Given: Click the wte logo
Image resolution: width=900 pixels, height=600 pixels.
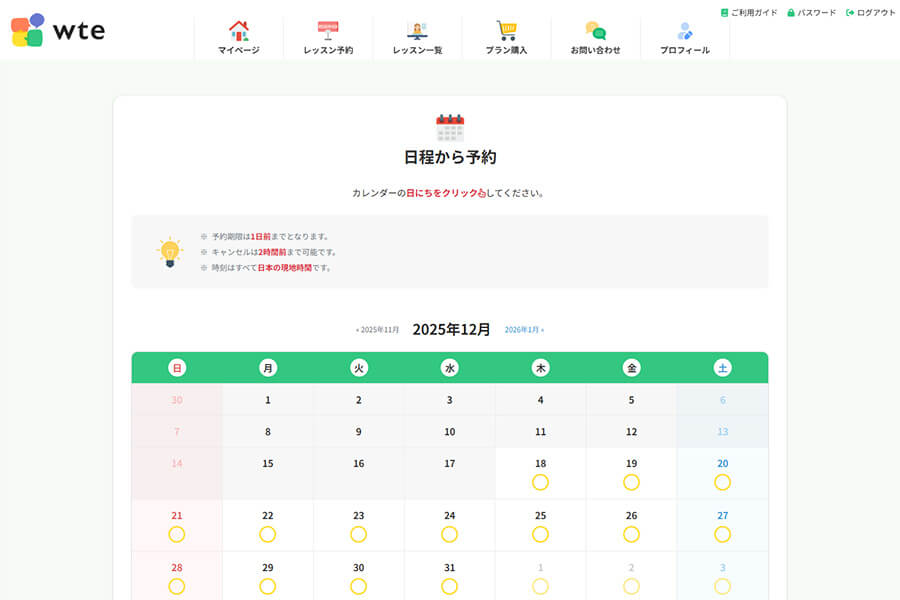Looking at the screenshot, I should click(55, 30).
